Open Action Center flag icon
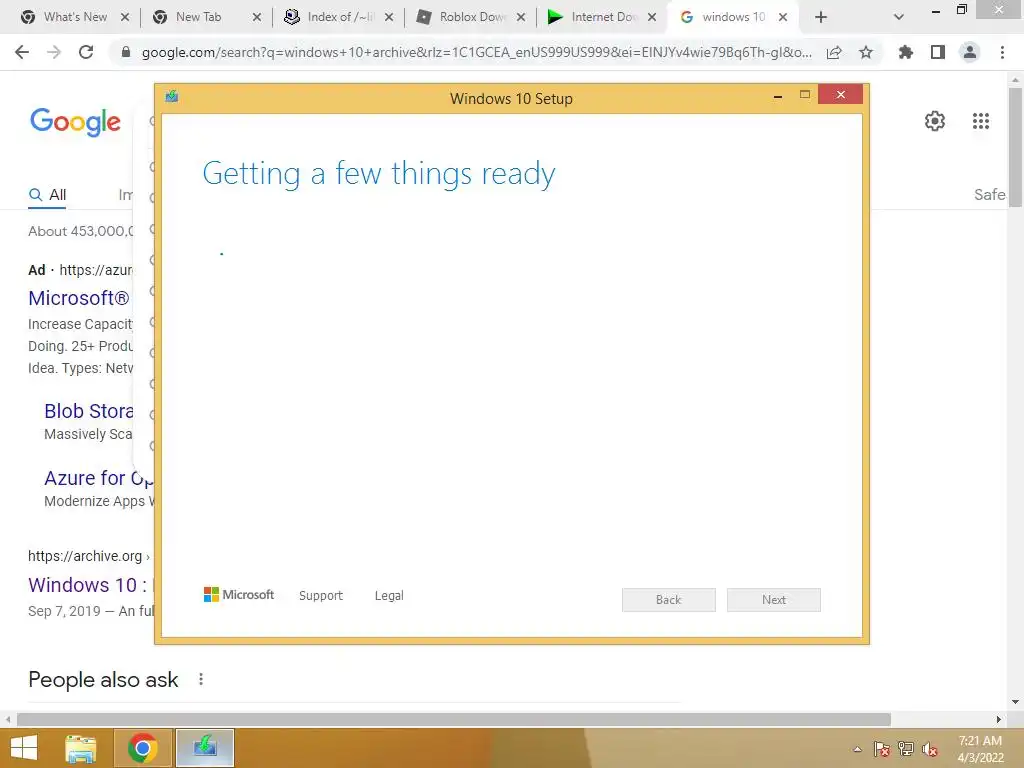Viewport: 1024px width, 768px height. (x=882, y=749)
